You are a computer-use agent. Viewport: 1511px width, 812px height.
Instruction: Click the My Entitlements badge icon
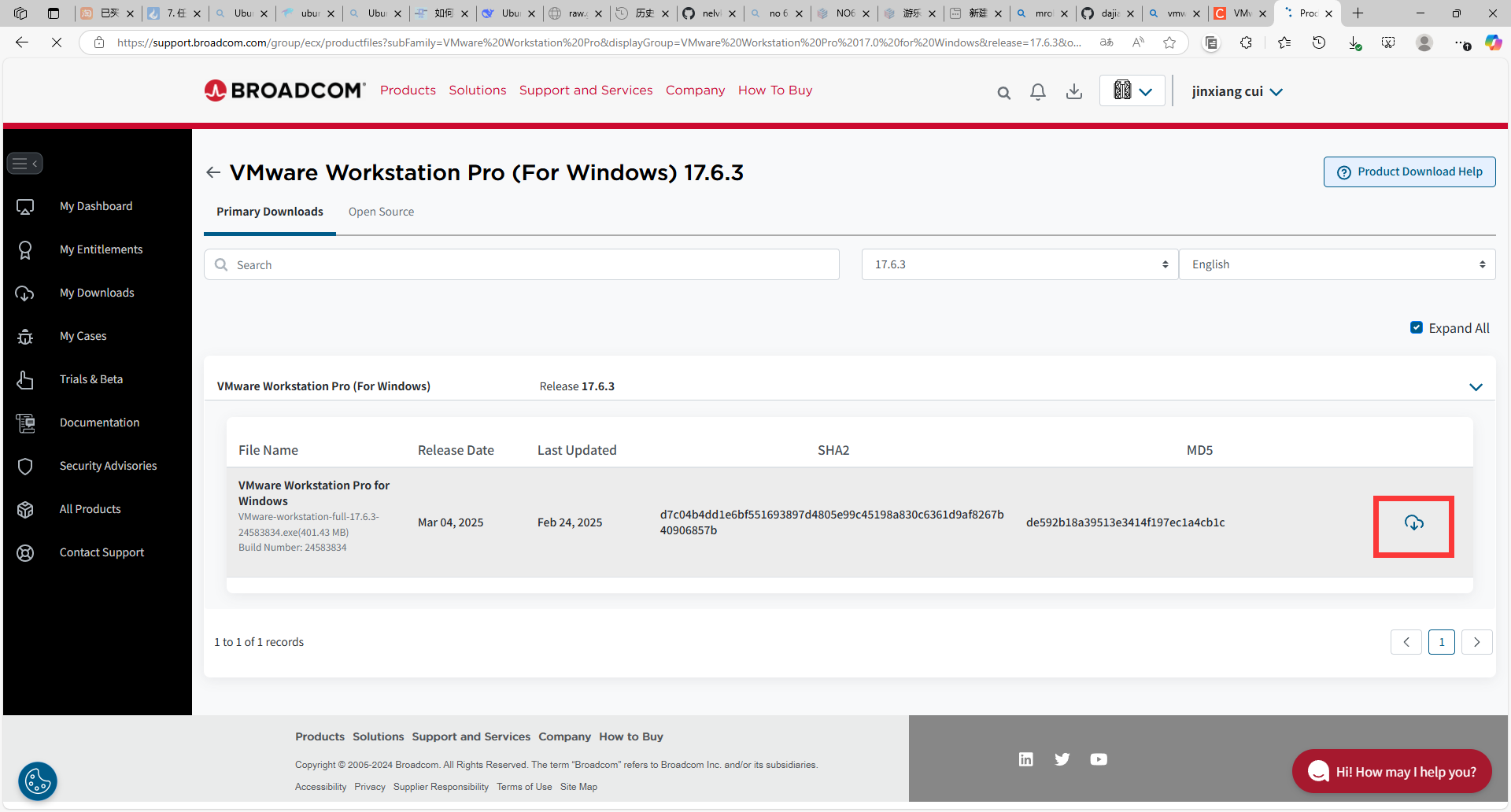click(25, 250)
